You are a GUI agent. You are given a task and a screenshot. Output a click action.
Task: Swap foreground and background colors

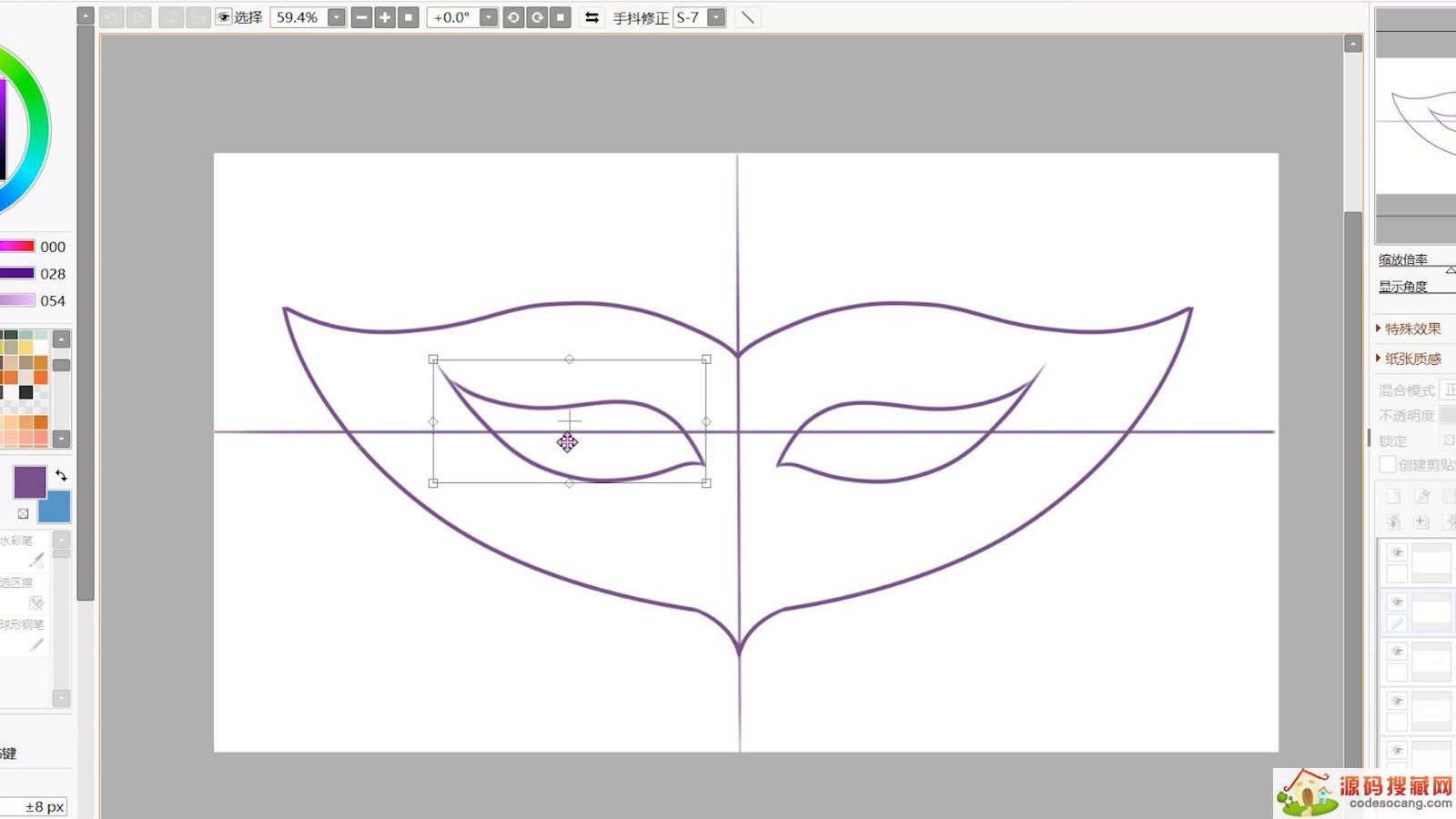pyautogui.click(x=61, y=475)
